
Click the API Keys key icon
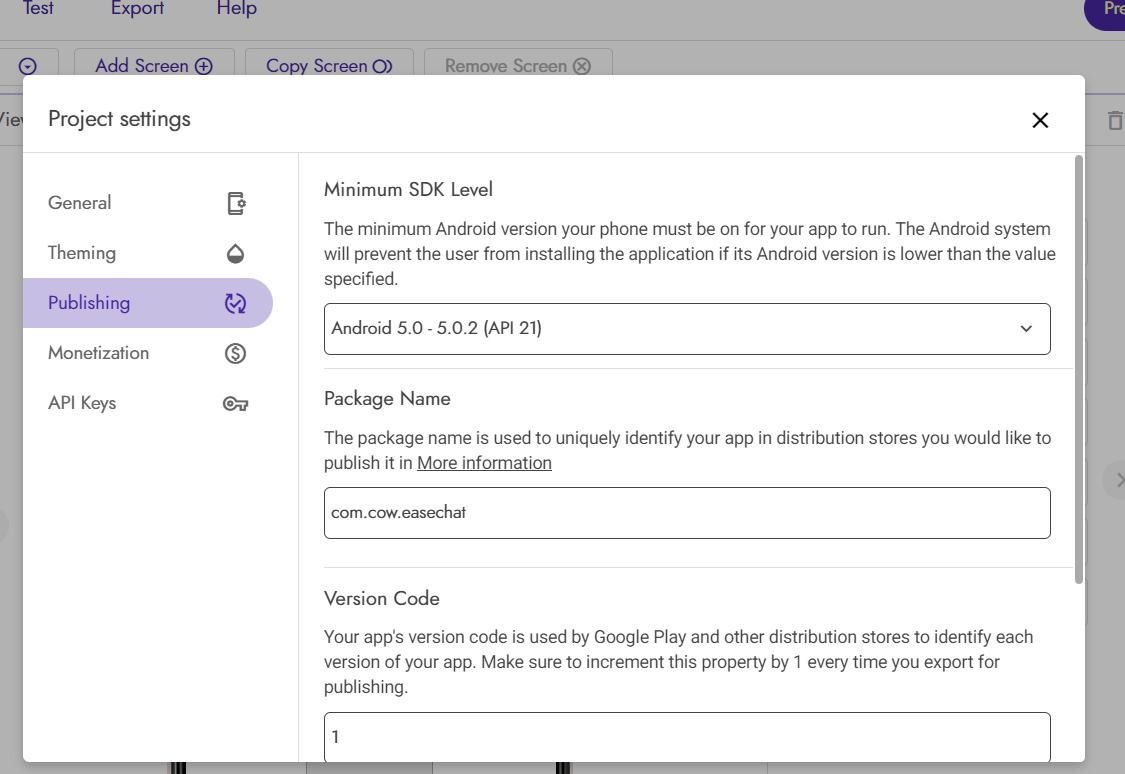pos(236,404)
